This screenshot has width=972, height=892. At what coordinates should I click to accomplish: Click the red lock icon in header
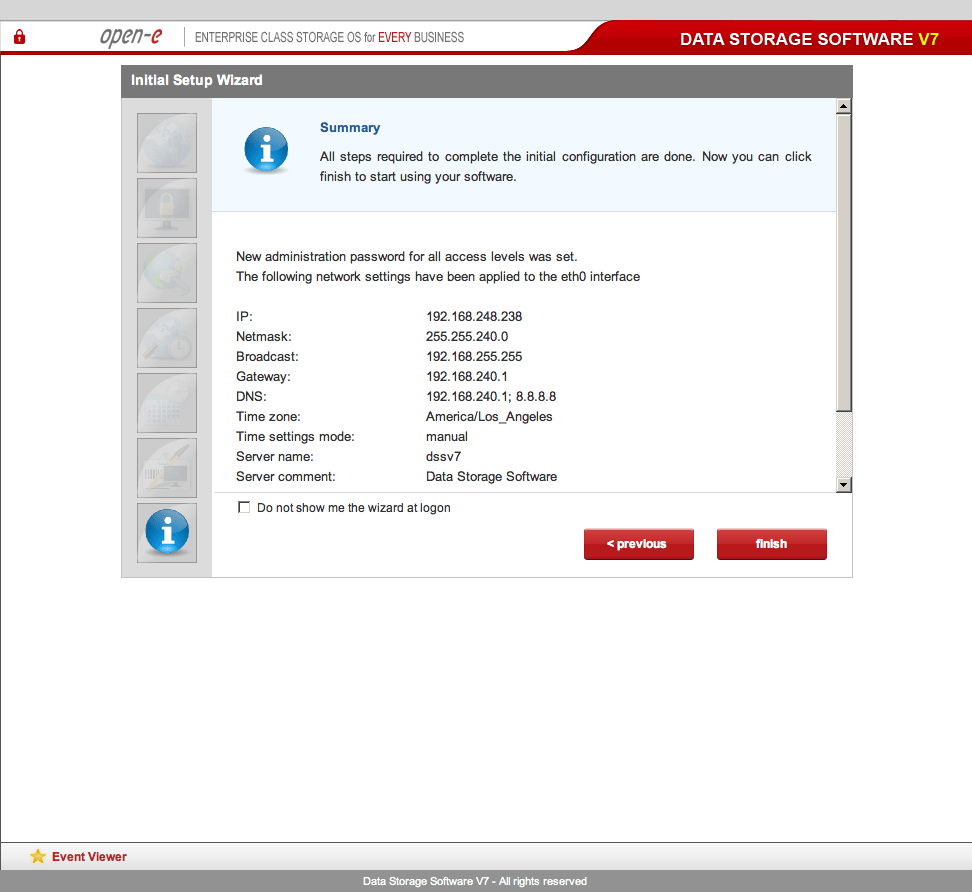point(19,37)
